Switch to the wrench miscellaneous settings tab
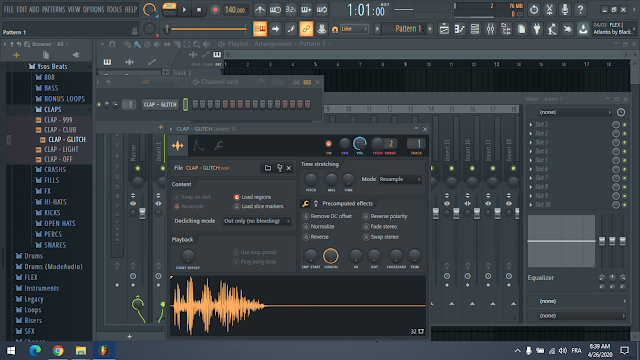 218,146
